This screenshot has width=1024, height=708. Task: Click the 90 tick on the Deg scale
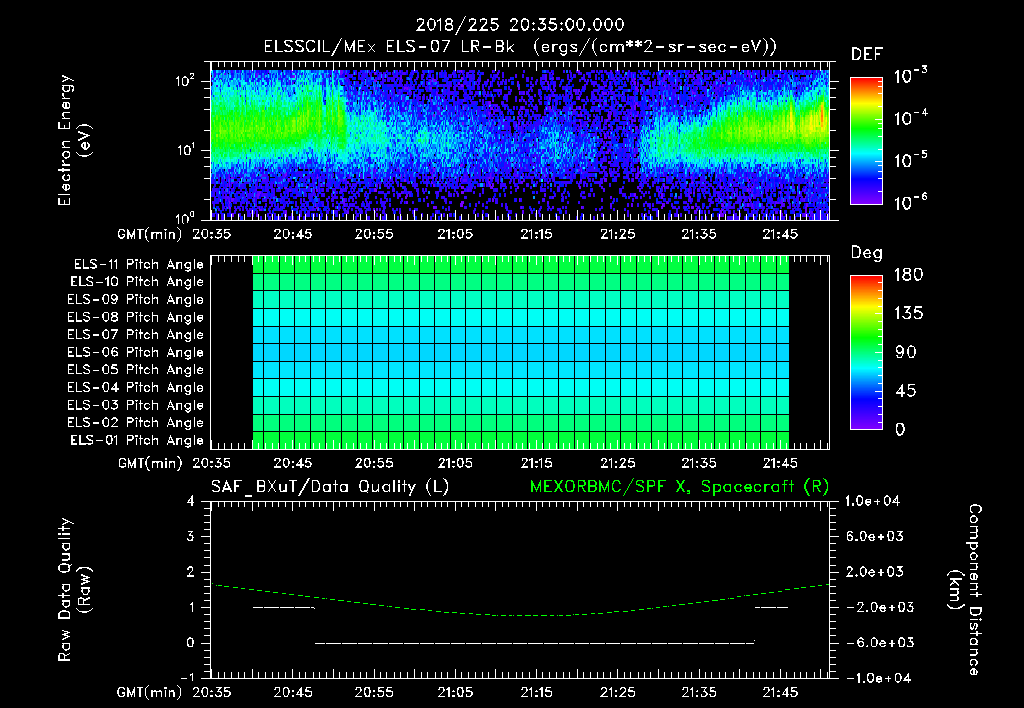906,352
